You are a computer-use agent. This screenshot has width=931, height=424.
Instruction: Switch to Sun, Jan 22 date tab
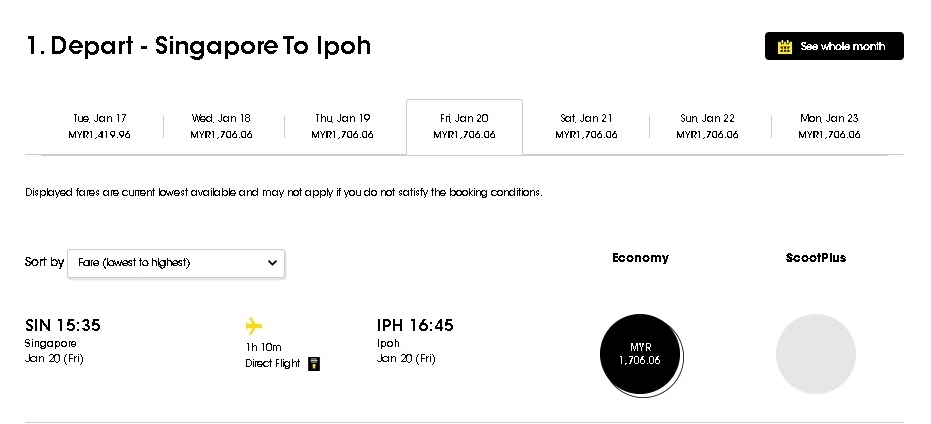click(707, 126)
